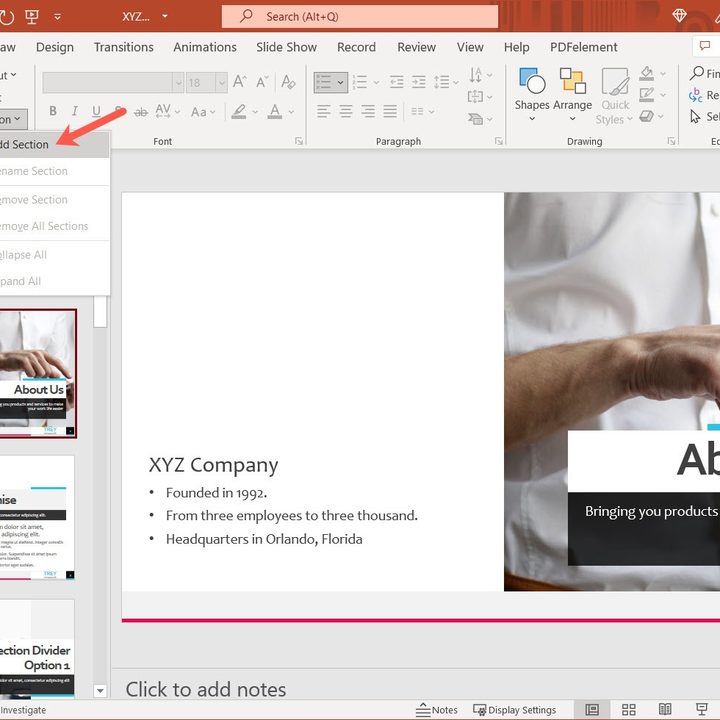Toggle justify text alignment
Viewport: 720px width, 720px height.
[390, 111]
